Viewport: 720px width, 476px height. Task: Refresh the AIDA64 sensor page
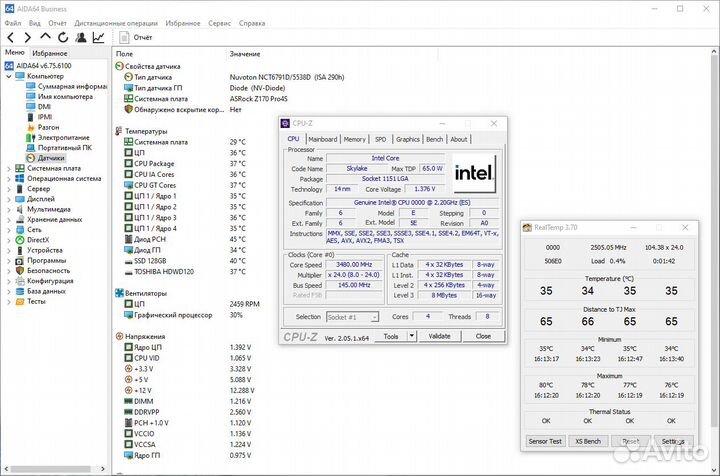coord(63,38)
